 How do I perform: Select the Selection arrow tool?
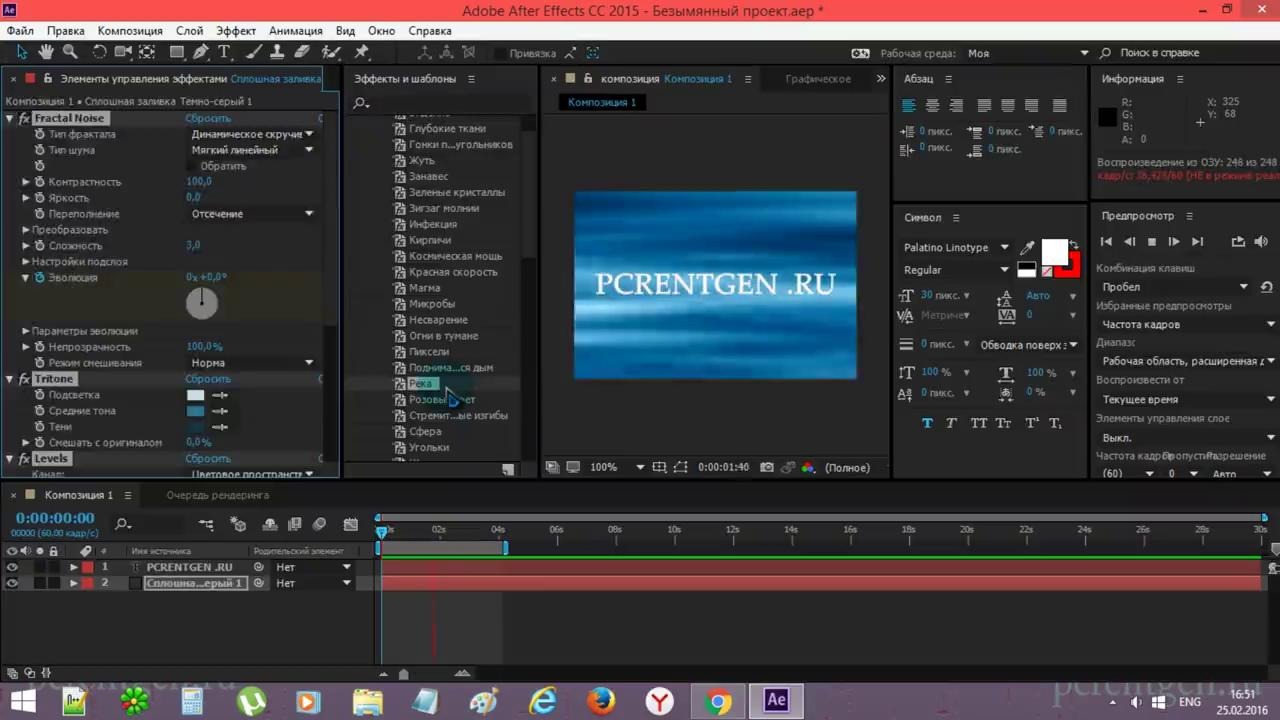[22, 52]
